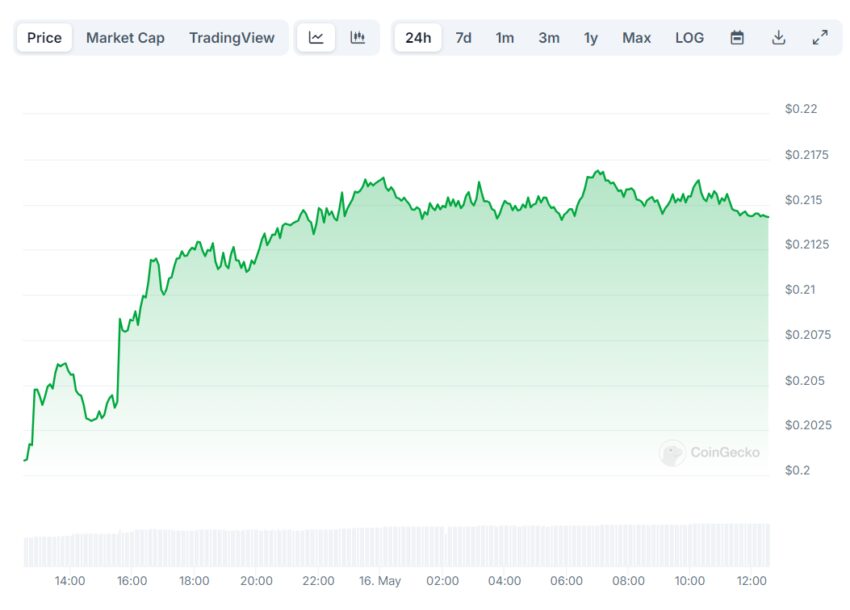Click the $0.215 price axis label

(803, 200)
